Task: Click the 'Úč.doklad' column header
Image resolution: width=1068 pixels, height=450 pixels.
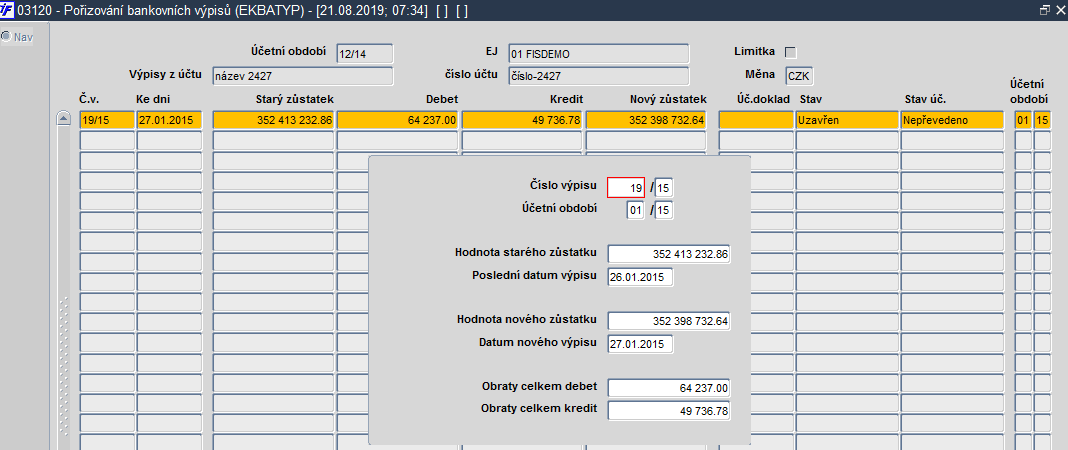Action: [x=764, y=99]
